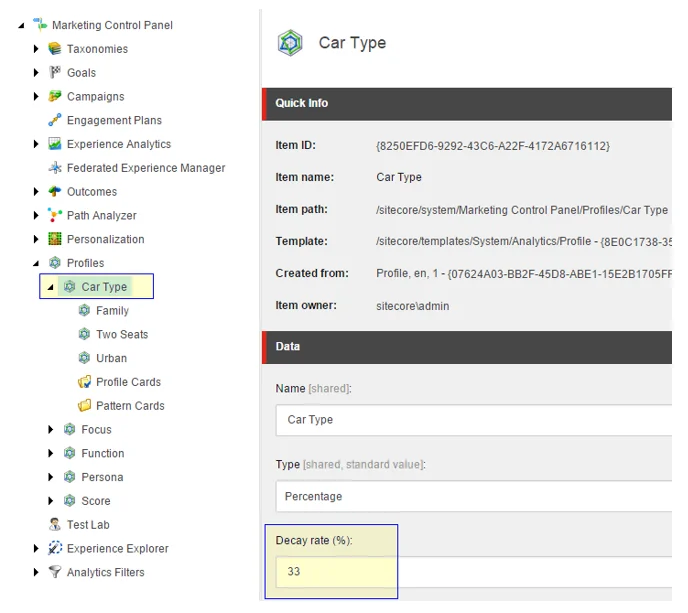688x613 pixels.
Task: Click the Urban profile key icon
Action: 84,358
